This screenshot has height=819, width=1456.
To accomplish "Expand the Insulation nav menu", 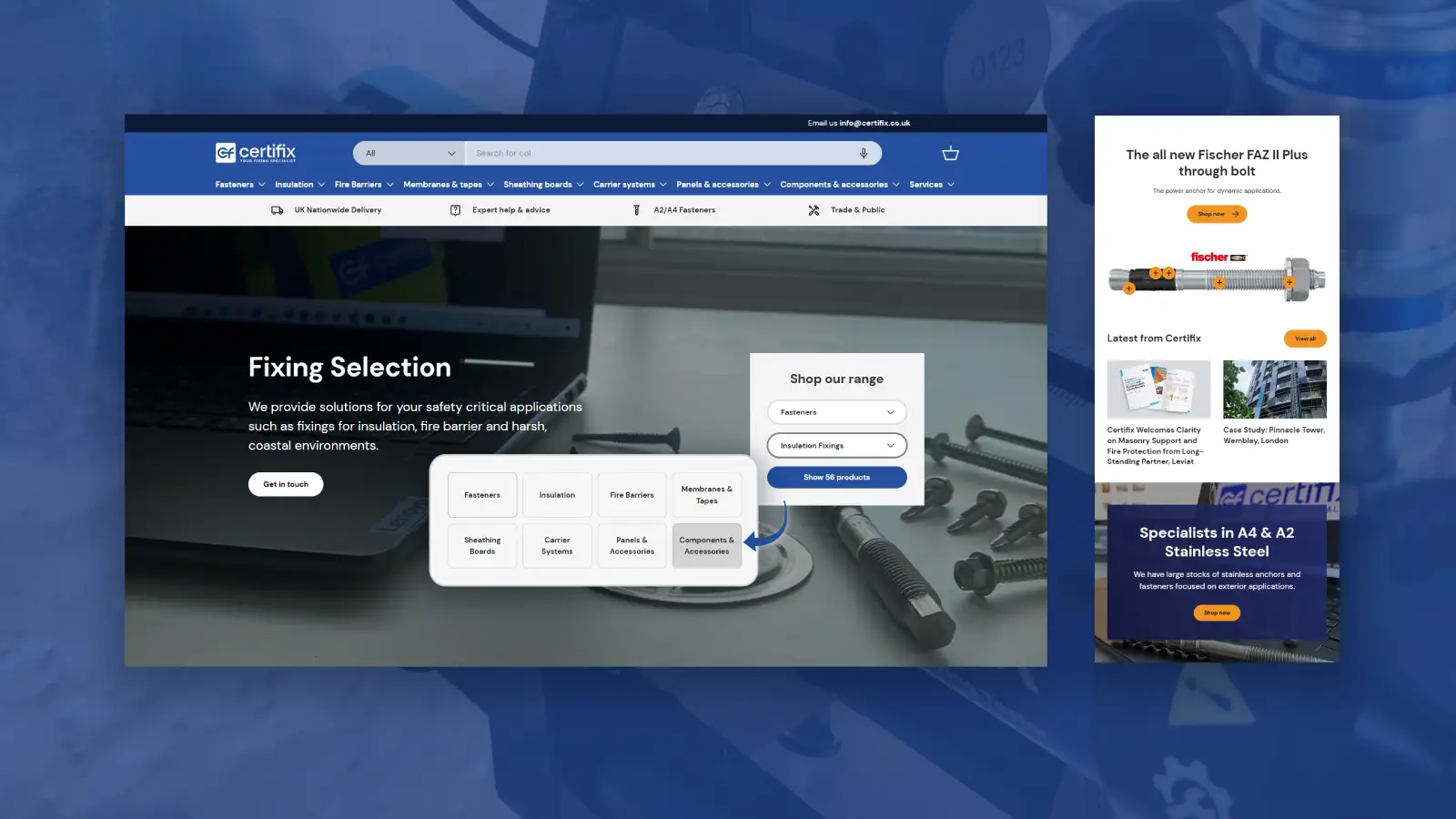I will click(x=299, y=185).
